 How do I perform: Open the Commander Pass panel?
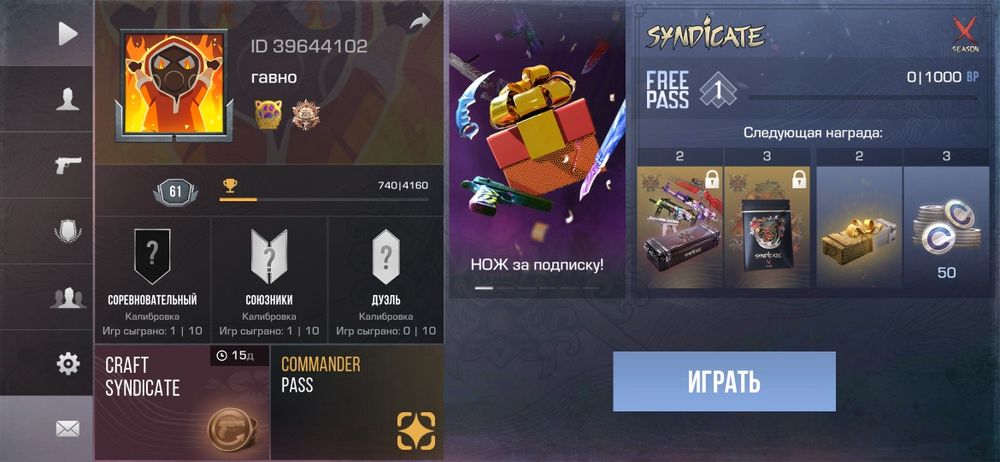tap(357, 403)
